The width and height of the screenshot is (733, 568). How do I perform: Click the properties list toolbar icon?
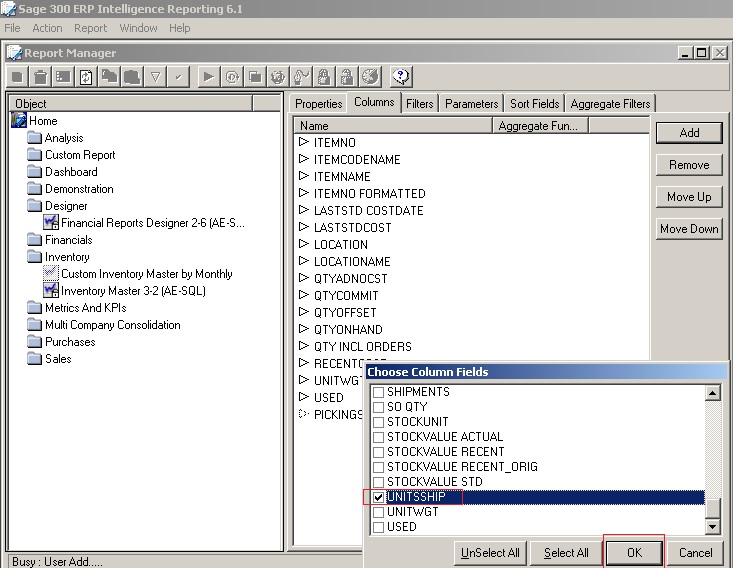(64, 77)
